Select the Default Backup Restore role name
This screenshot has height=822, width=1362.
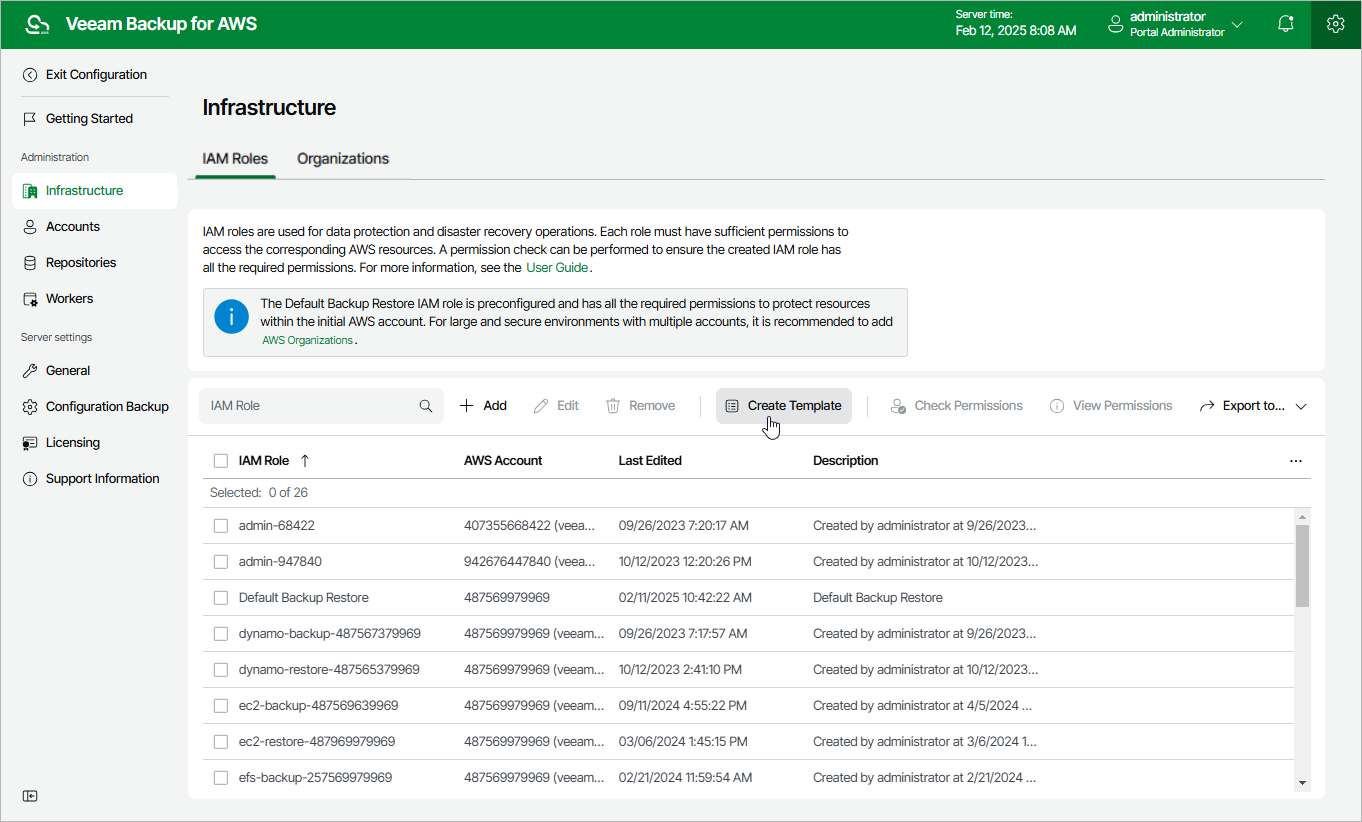[304, 598]
